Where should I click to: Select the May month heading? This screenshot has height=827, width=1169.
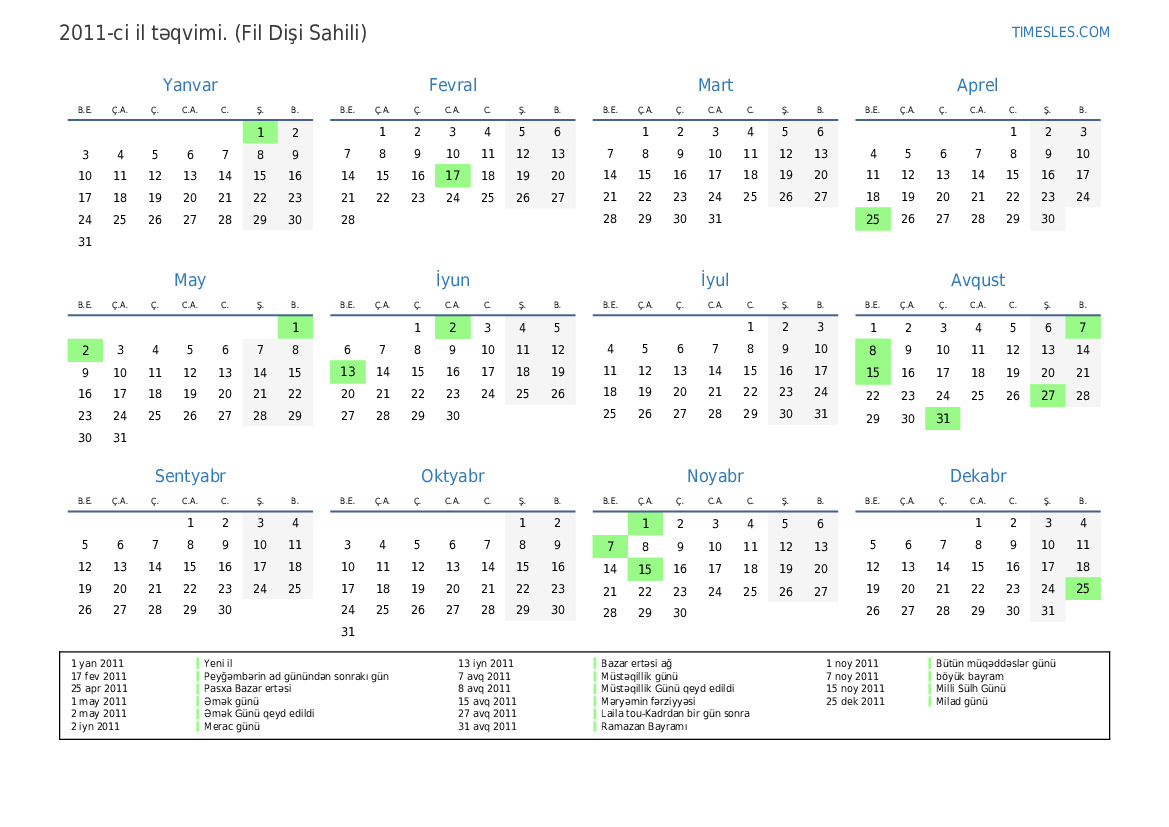(190, 280)
